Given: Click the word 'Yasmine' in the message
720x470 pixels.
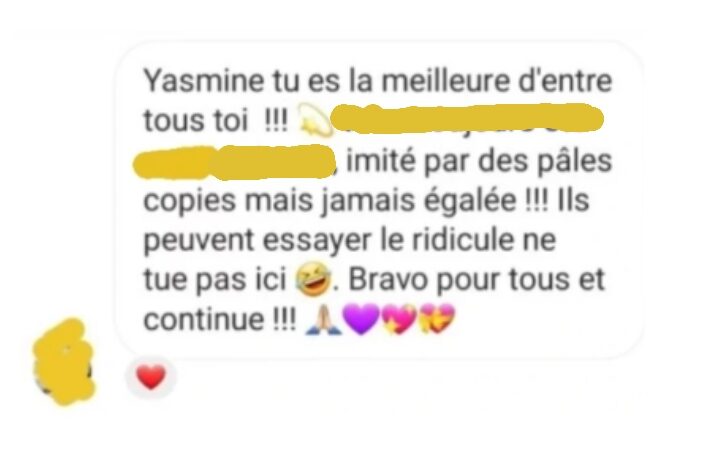Looking at the screenshot, I should pos(204,81).
